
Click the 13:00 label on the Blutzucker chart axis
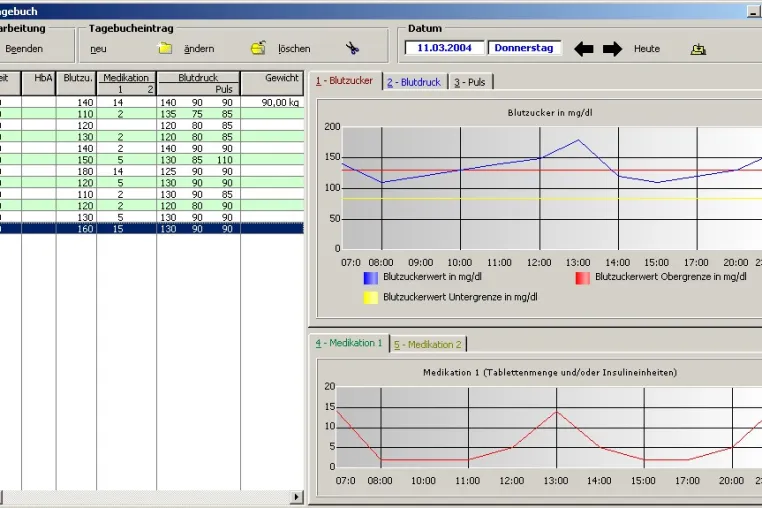[578, 263]
